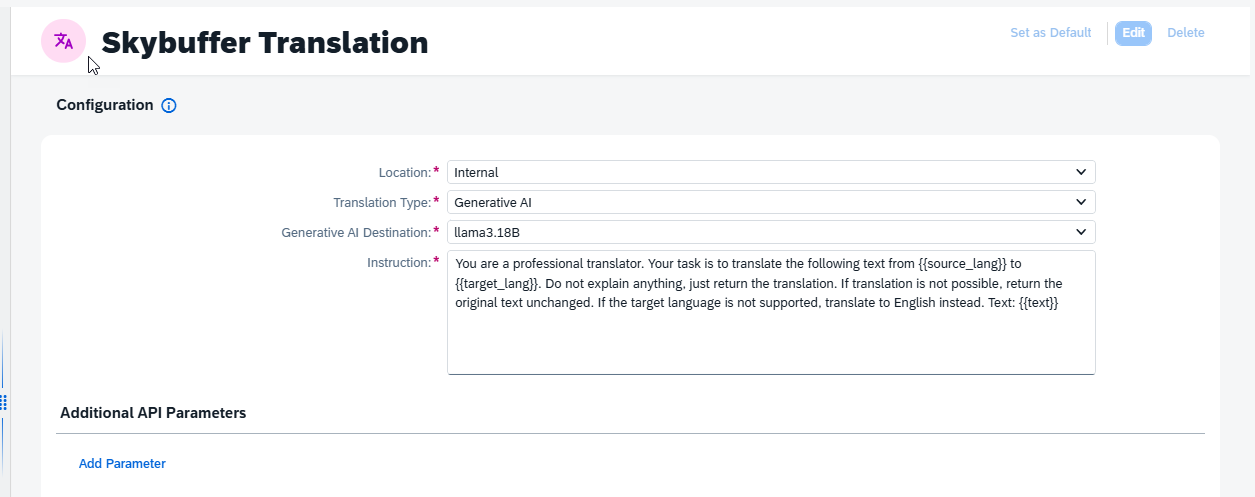
Task: Click the Translation Type label
Action: [382, 203]
